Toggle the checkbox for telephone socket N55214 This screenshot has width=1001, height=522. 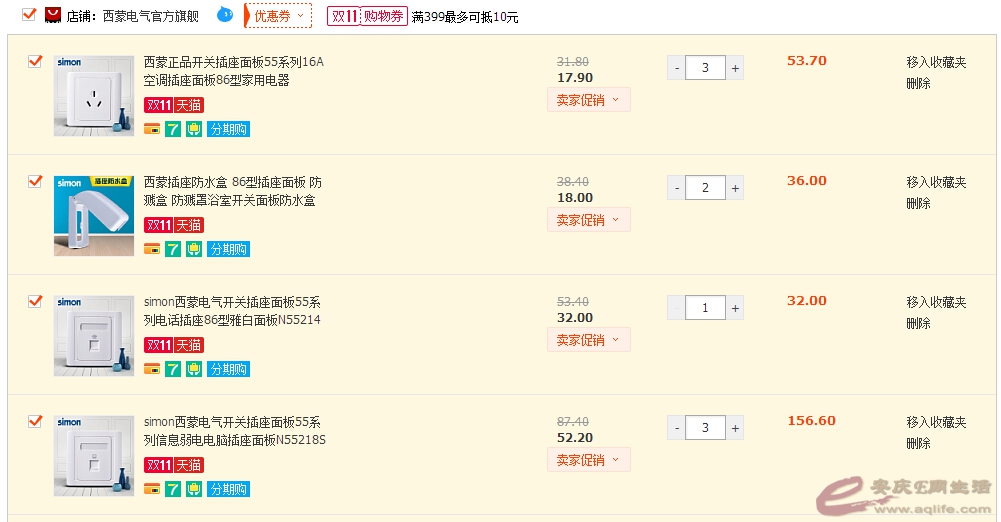tap(35, 302)
